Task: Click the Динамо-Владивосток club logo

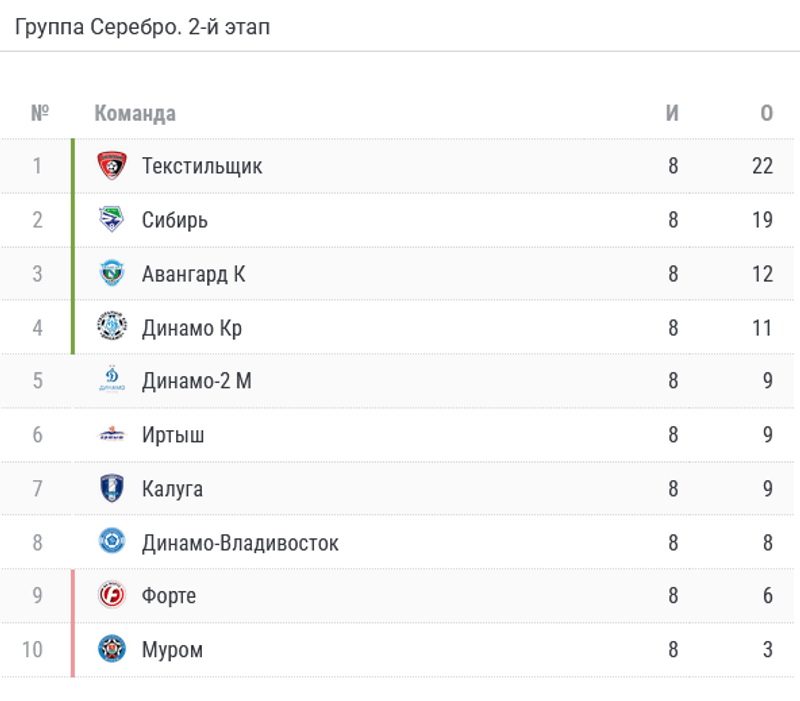Action: [x=112, y=543]
